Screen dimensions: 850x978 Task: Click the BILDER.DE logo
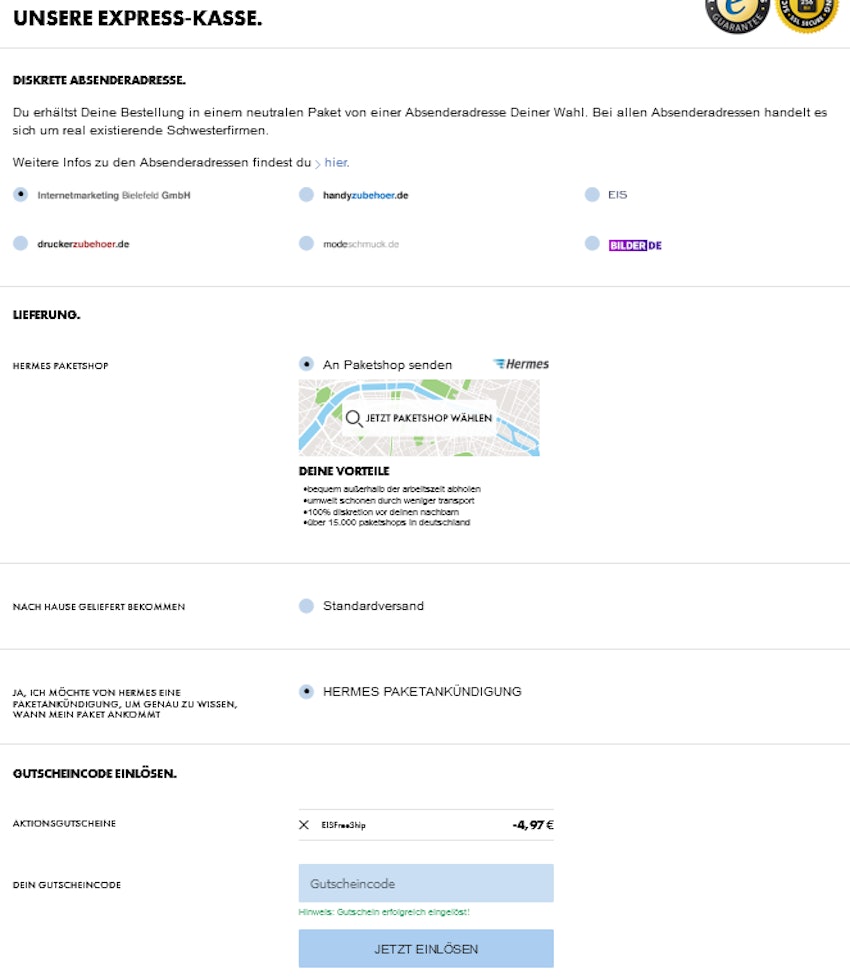[635, 244]
